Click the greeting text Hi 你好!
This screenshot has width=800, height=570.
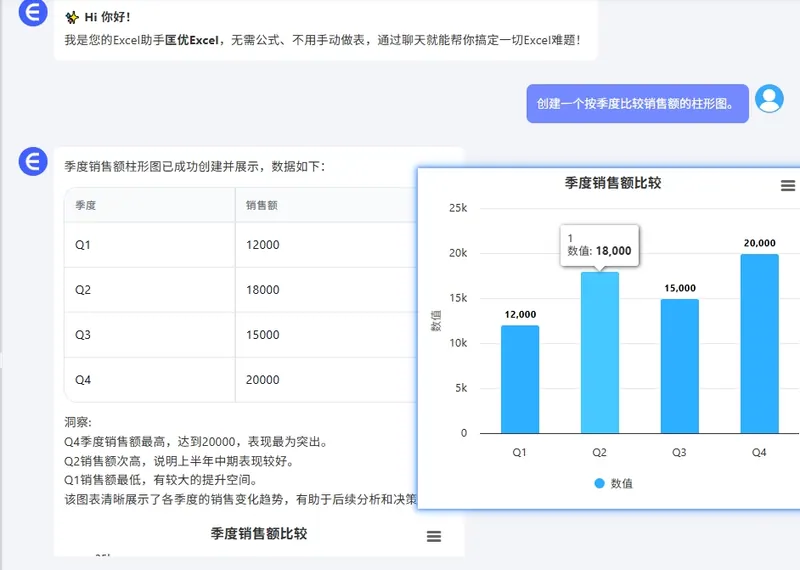pyautogui.click(x=108, y=17)
